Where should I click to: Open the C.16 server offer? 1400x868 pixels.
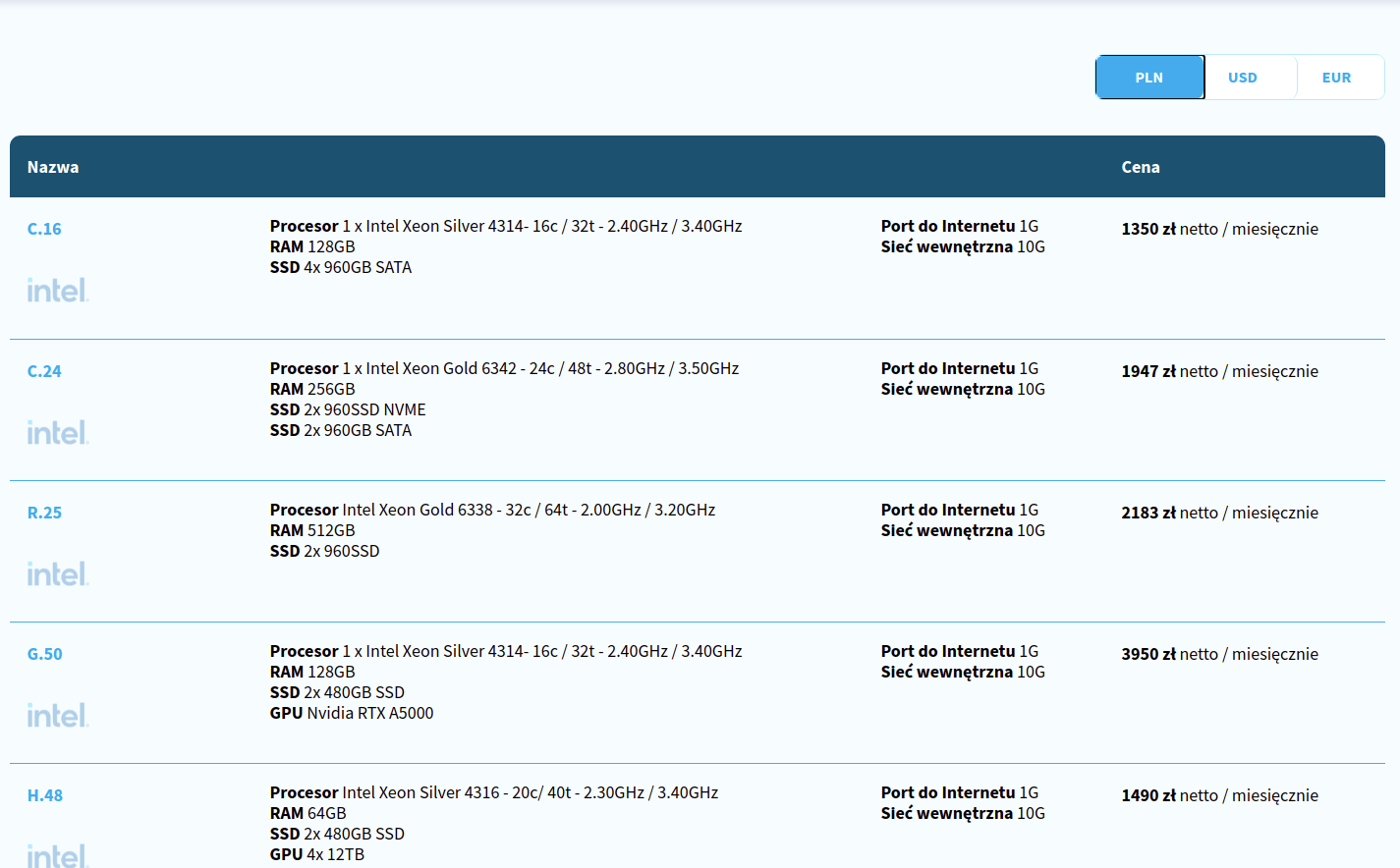click(44, 229)
